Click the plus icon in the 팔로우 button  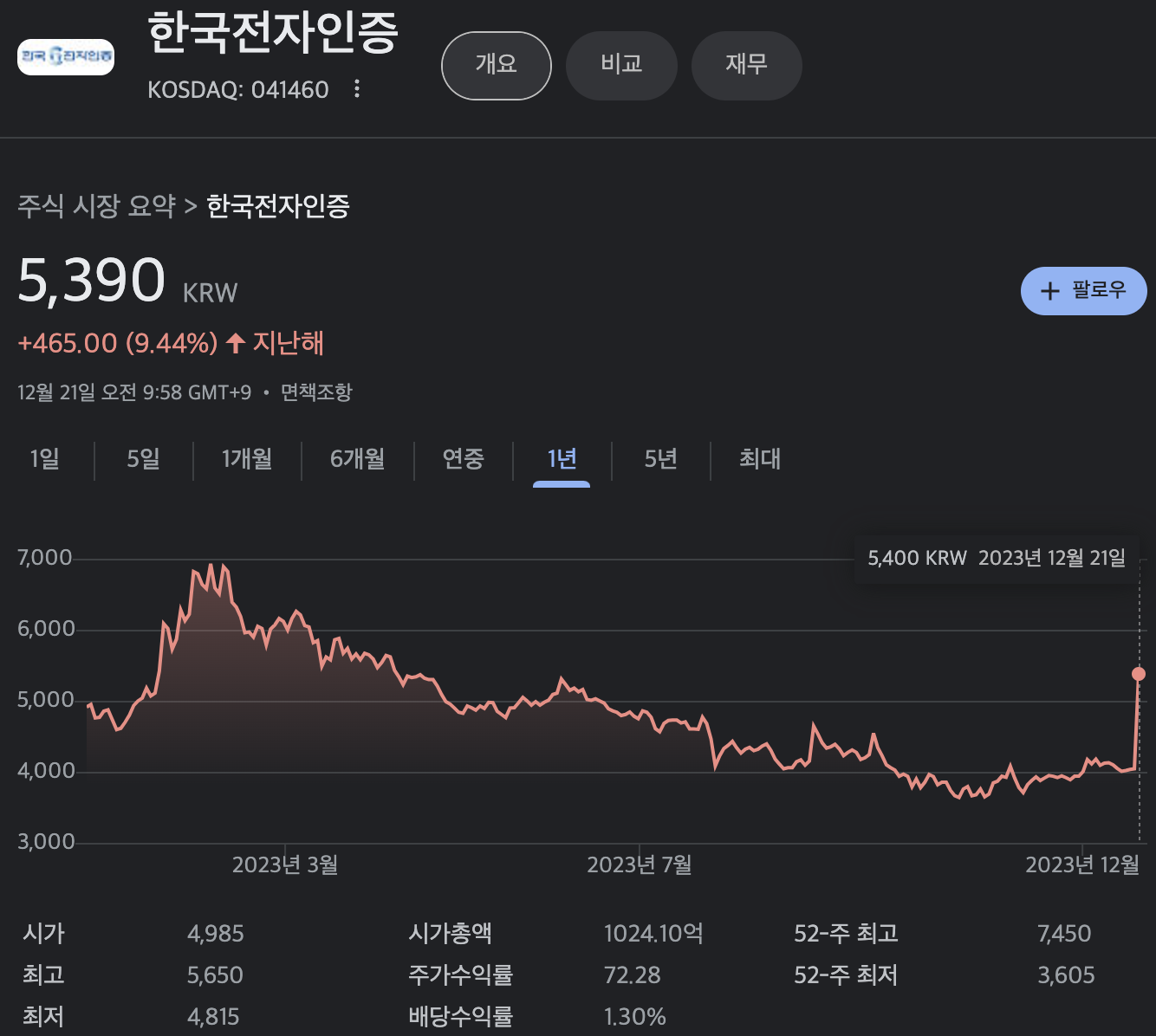[1049, 291]
